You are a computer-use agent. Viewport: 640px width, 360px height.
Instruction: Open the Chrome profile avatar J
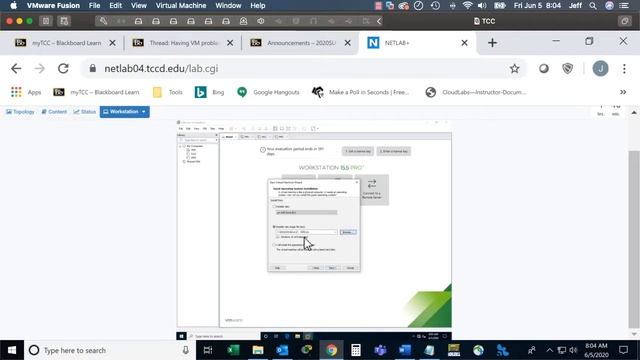[x=600, y=69]
